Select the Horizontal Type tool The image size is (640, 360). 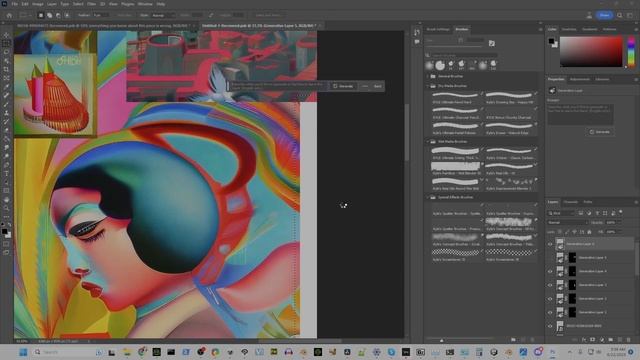[x=6, y=174]
